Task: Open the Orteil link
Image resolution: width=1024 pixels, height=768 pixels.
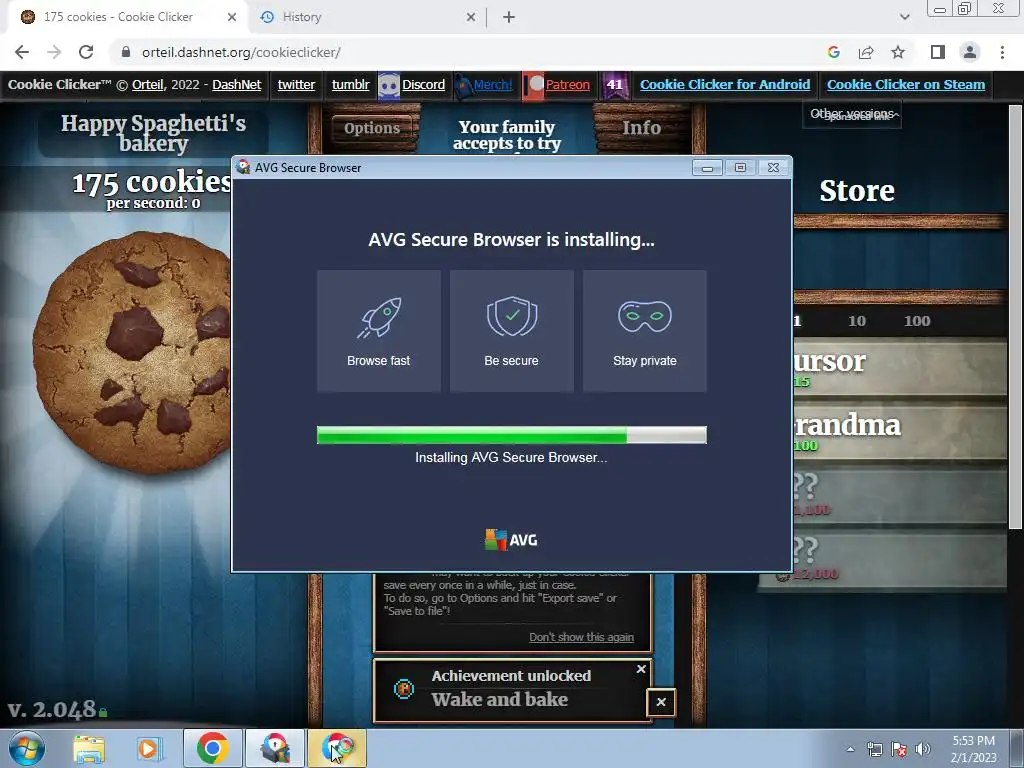Action: point(148,85)
